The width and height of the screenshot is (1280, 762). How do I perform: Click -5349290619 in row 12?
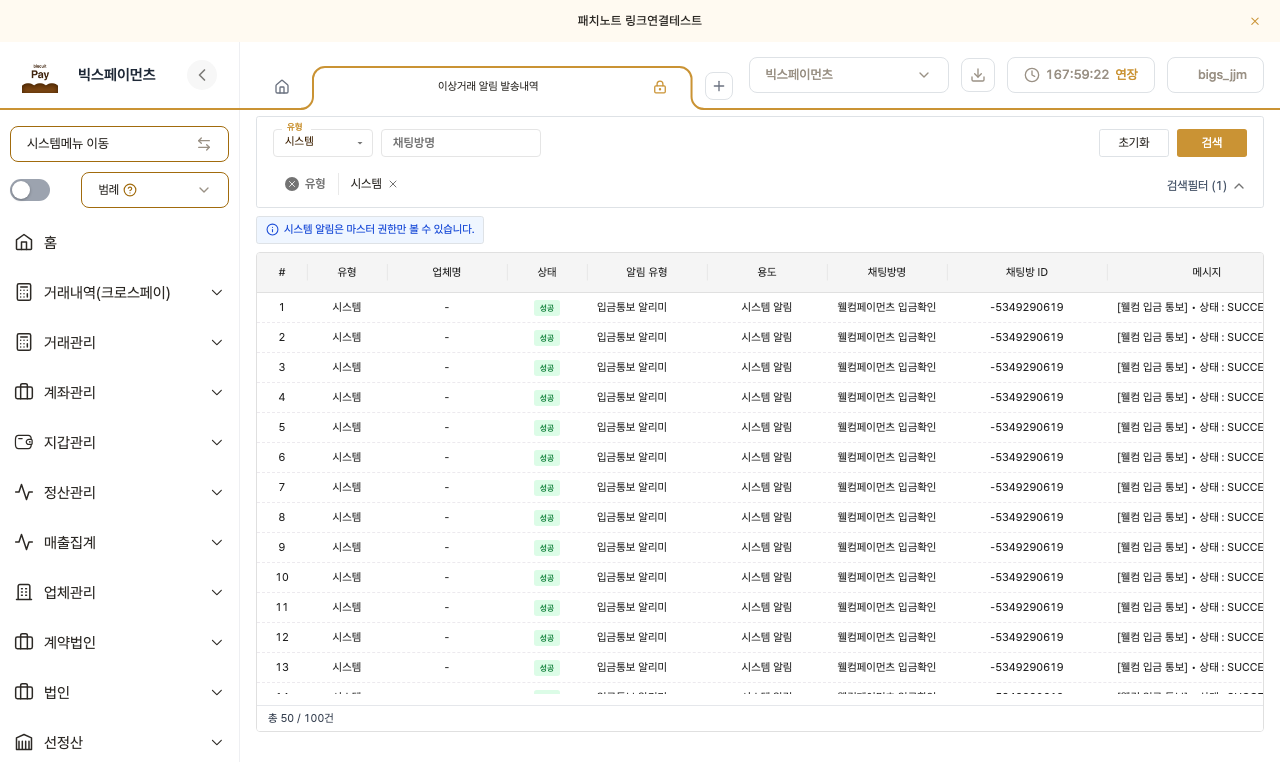[1027, 637]
